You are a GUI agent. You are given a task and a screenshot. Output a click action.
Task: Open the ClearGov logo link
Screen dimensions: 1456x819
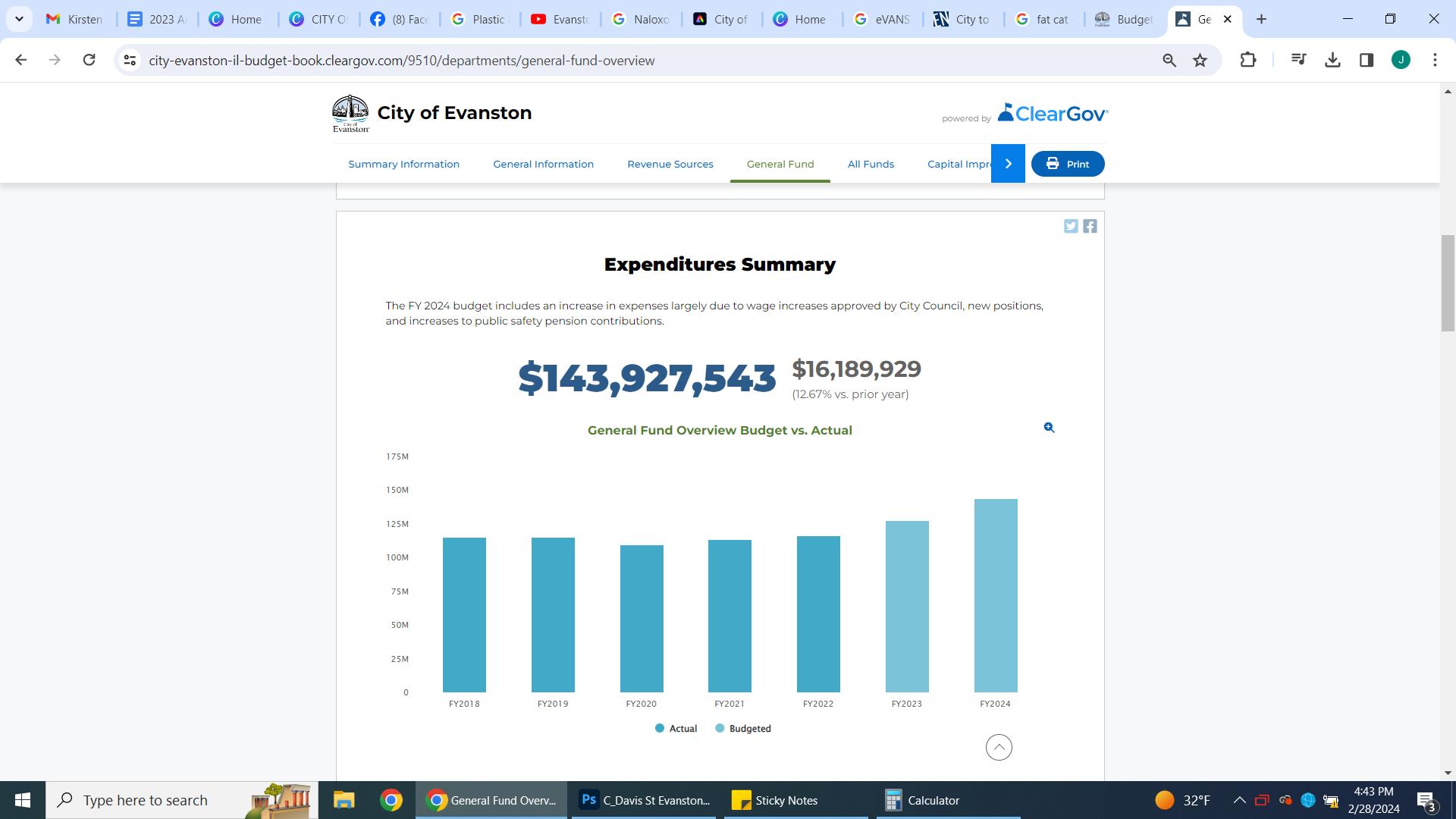tap(1053, 113)
